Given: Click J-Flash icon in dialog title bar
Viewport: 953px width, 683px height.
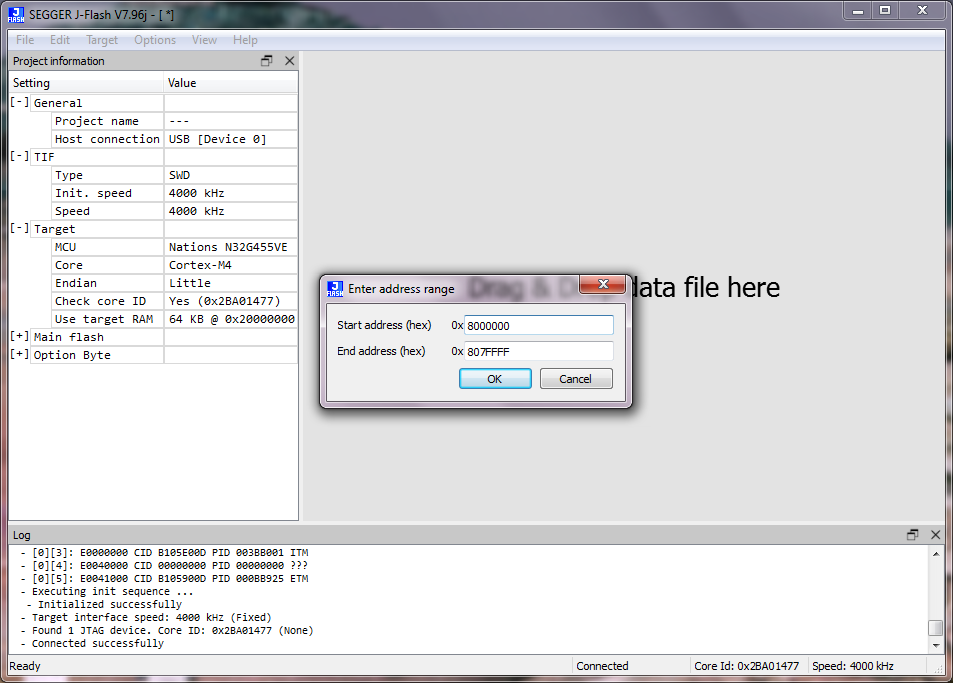Looking at the screenshot, I should pyautogui.click(x=335, y=289).
